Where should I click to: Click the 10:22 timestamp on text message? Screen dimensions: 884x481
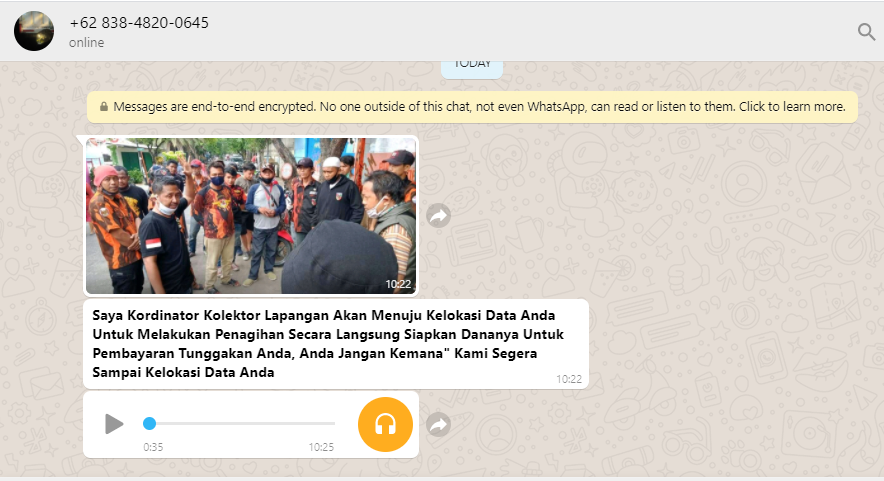click(569, 379)
